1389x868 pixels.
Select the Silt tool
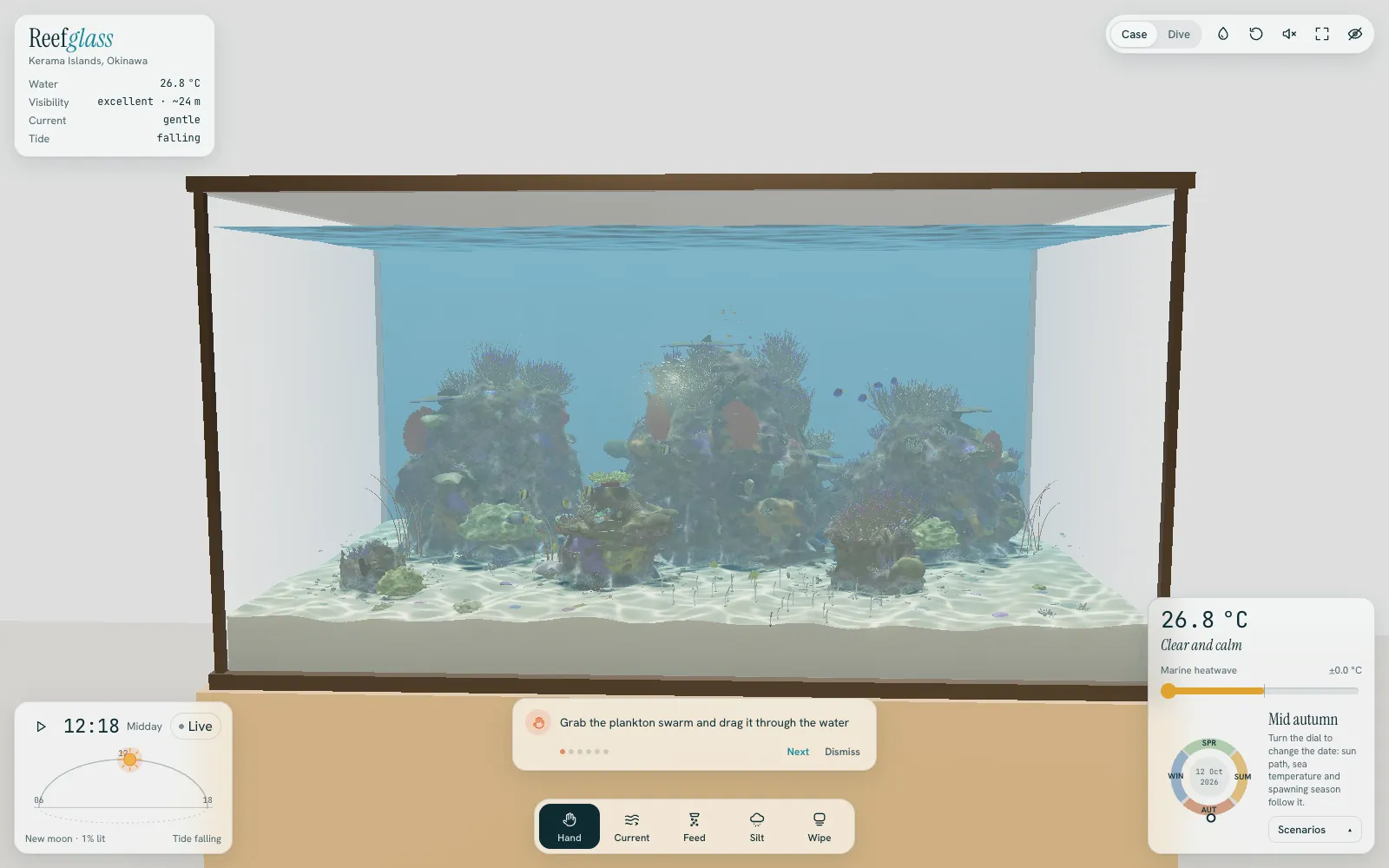pos(757,826)
